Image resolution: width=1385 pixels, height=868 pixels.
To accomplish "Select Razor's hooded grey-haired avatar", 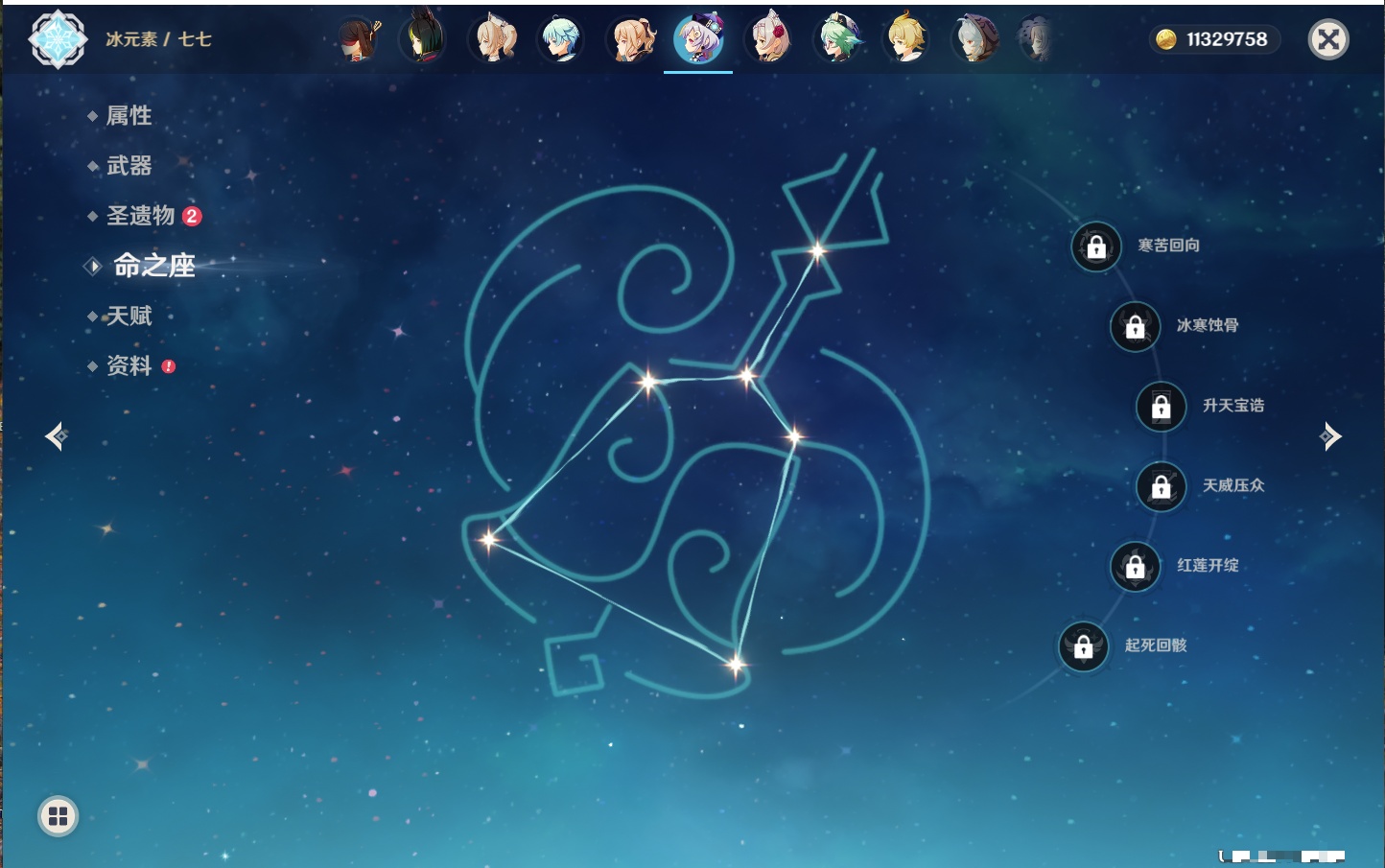I will tap(974, 39).
